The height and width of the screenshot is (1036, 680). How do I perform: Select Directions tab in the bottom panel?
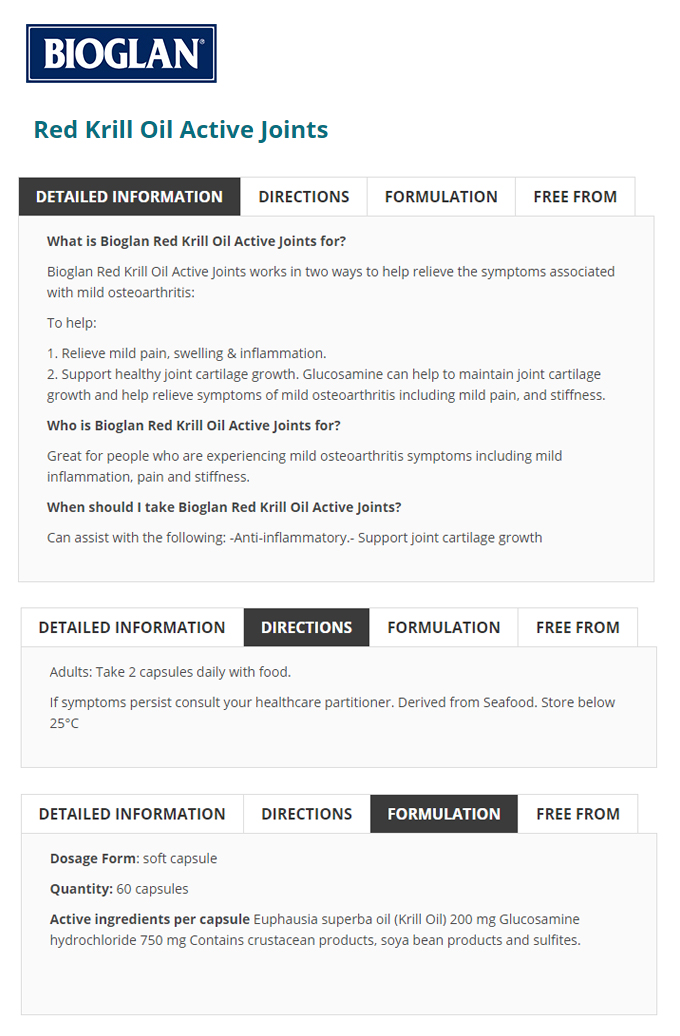click(307, 814)
